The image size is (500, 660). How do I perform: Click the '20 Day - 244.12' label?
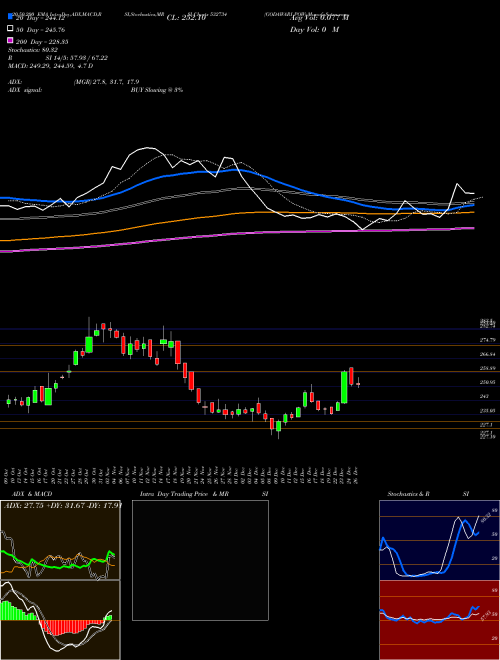pos(41,18)
